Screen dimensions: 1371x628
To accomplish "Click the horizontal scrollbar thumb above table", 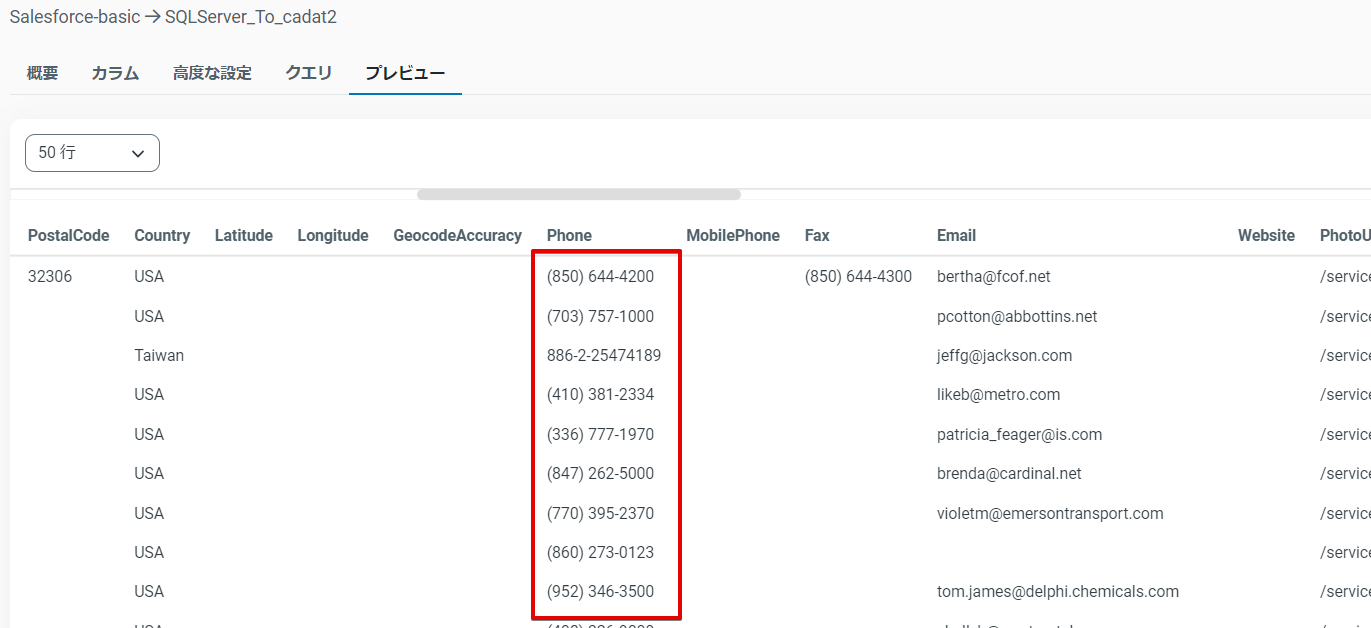I will (578, 195).
